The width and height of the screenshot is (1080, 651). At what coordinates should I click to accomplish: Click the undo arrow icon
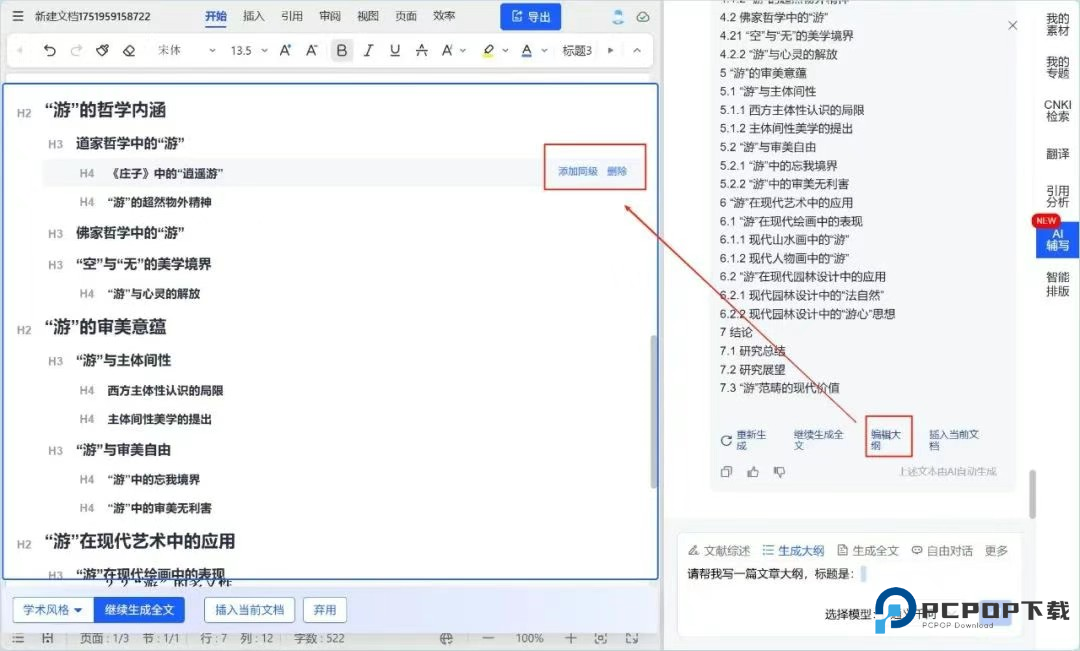tap(50, 51)
